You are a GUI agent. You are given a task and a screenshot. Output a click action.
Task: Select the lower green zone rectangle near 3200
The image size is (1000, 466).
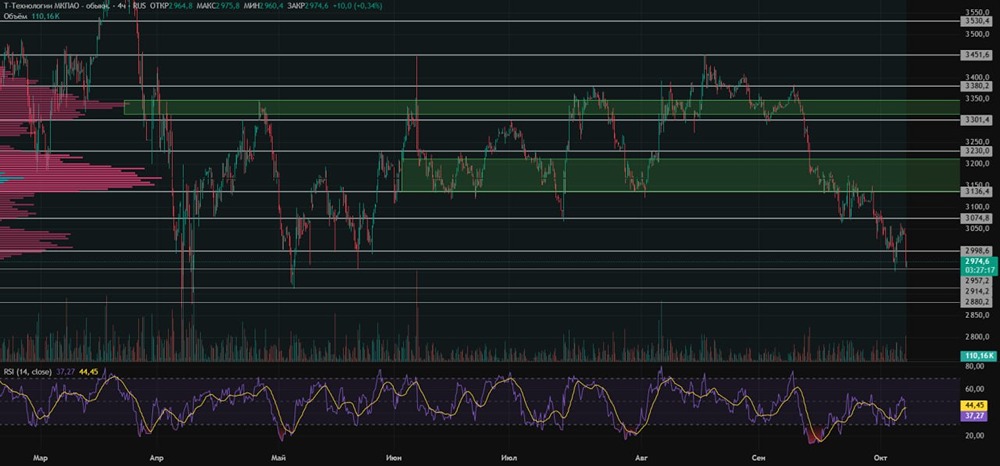click(680, 175)
